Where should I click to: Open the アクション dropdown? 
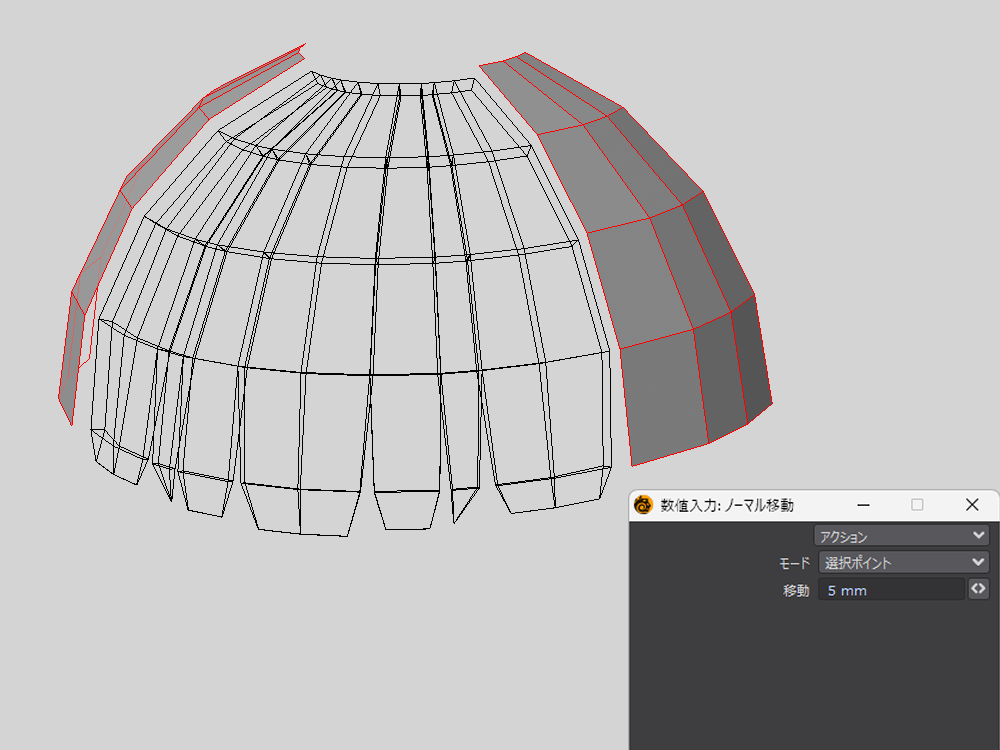[x=901, y=536]
